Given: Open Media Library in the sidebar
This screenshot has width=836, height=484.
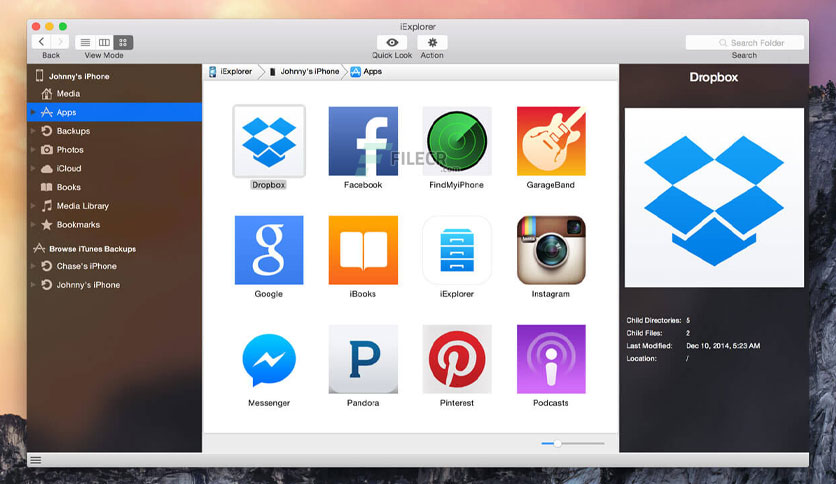Looking at the screenshot, I should click(x=83, y=206).
